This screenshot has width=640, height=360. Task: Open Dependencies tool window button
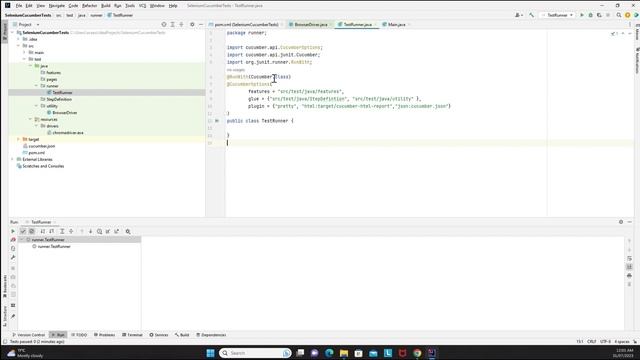point(211,335)
